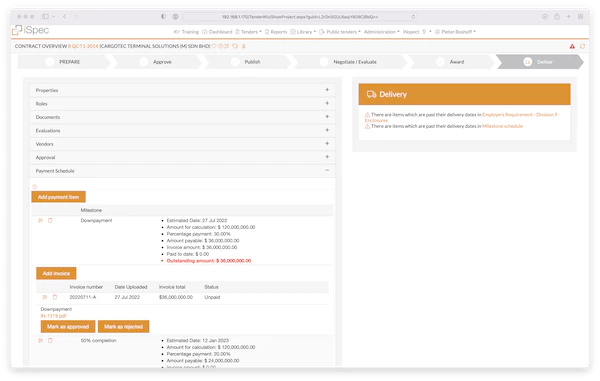Expand the Vendors section
This screenshot has width=600, height=381.
coord(183,144)
